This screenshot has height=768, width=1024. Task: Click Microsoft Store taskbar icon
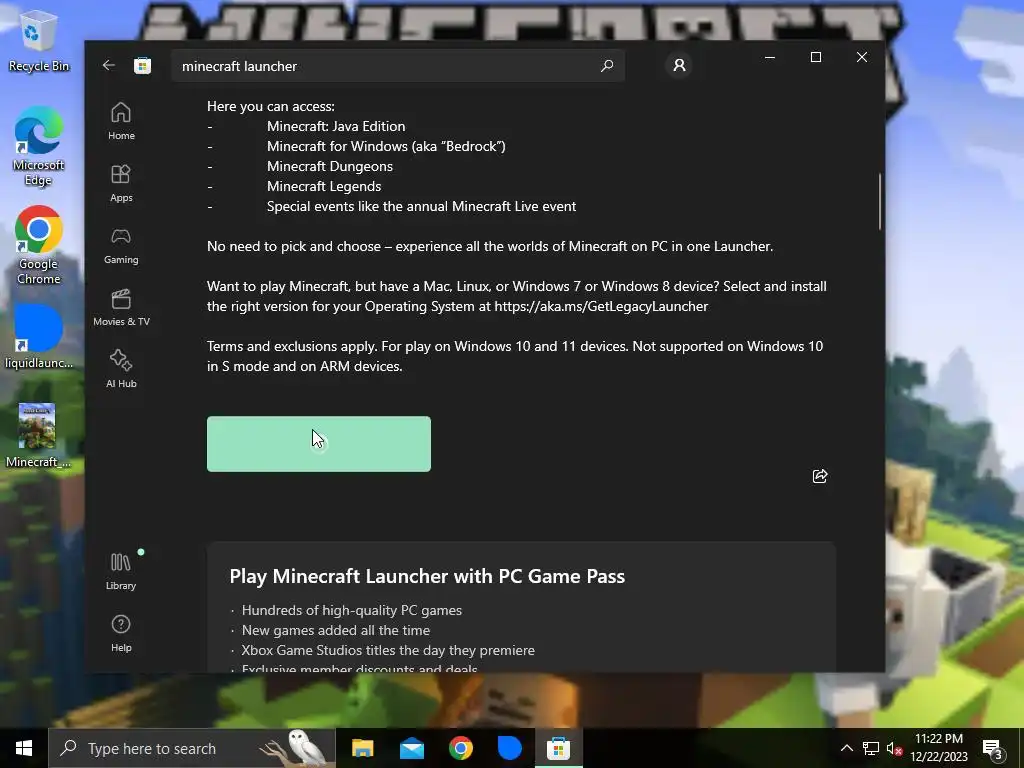pyautogui.click(x=558, y=748)
